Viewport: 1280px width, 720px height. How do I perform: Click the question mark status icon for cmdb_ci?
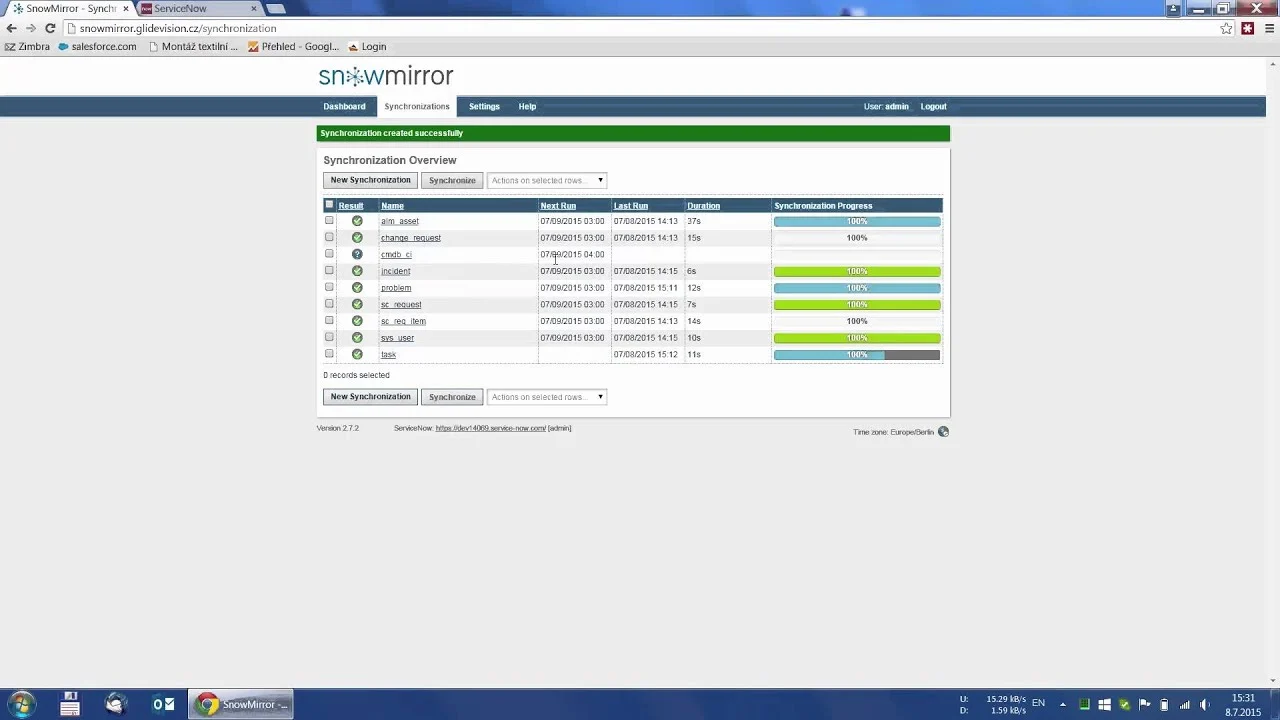[357, 254]
